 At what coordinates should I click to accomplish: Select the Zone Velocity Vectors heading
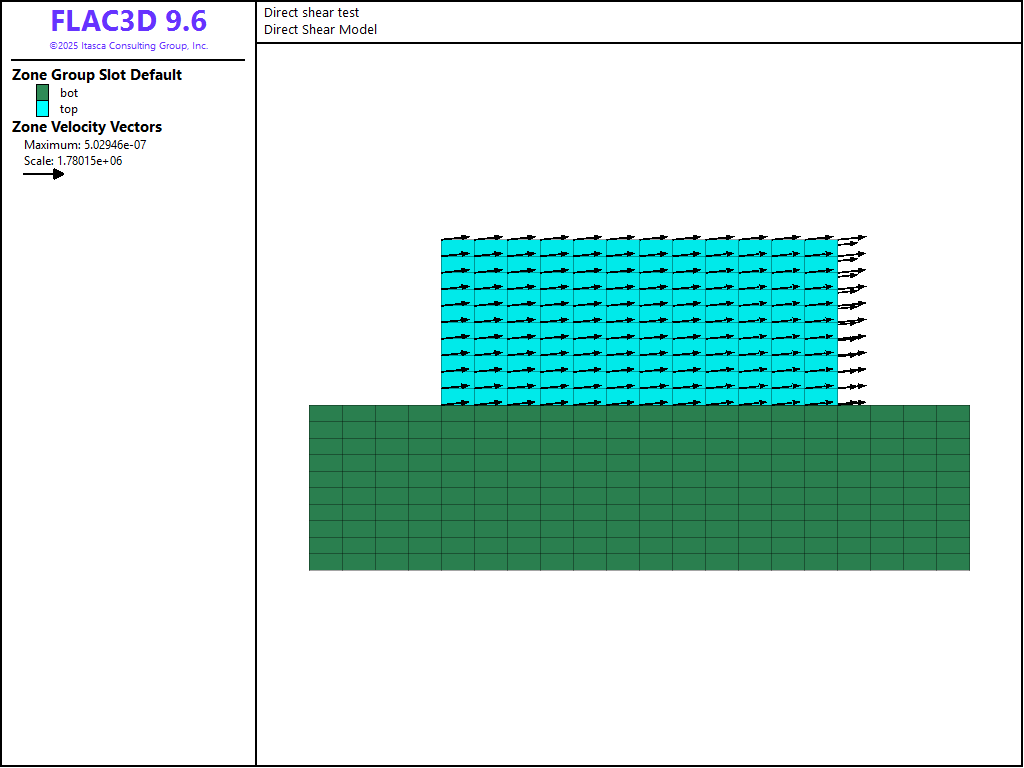pyautogui.click(x=87, y=127)
